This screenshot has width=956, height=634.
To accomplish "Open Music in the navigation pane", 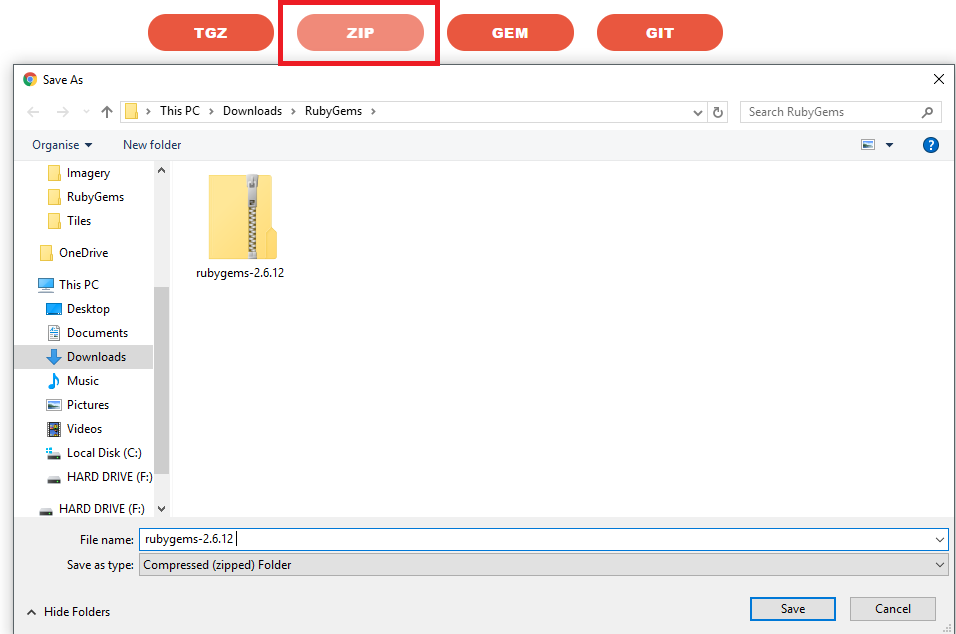I will click(x=83, y=381).
